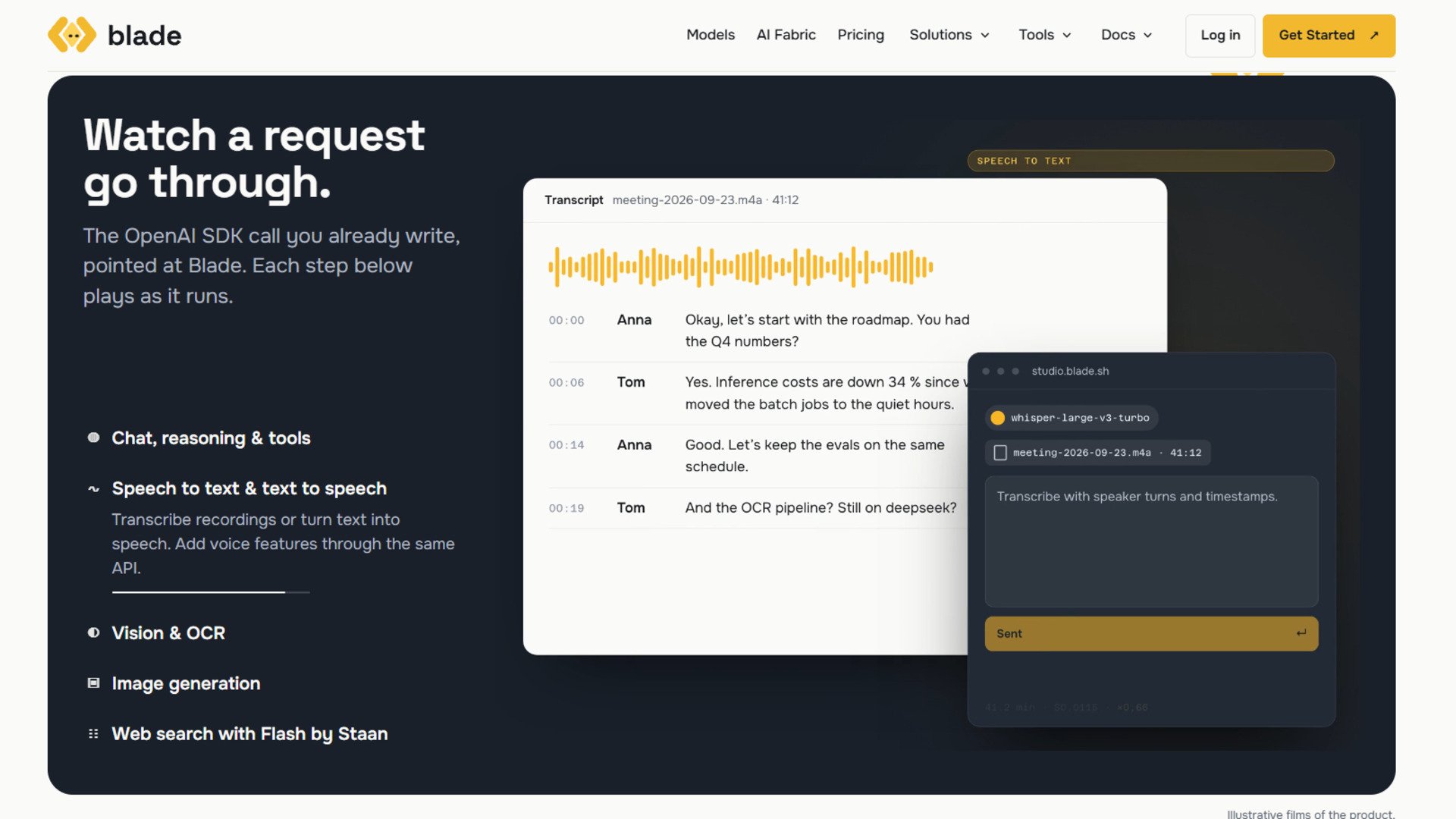1456x819 pixels.
Task: Click the yellow dot on whisper-large-v3-turbo chip
Action: pyautogui.click(x=997, y=418)
